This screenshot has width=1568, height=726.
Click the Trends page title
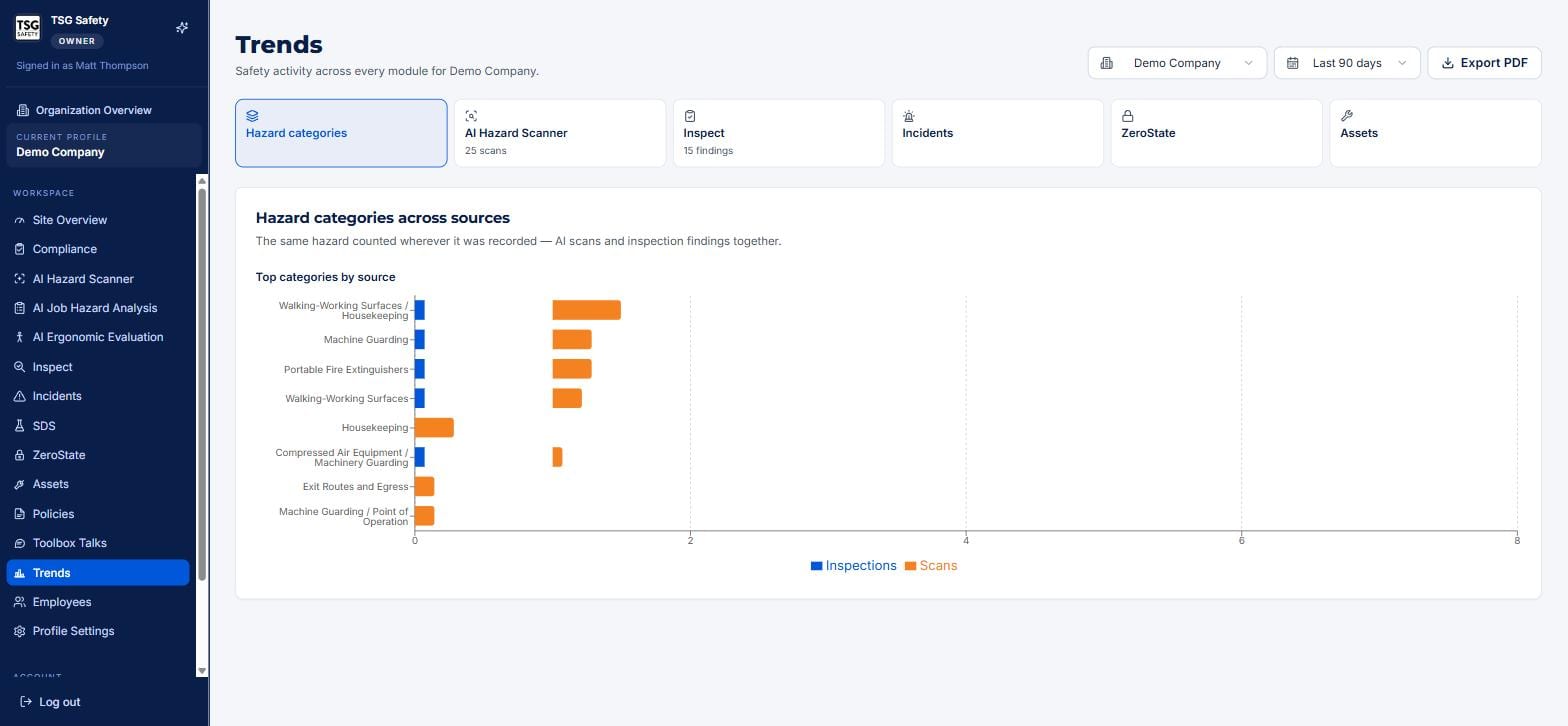point(279,45)
